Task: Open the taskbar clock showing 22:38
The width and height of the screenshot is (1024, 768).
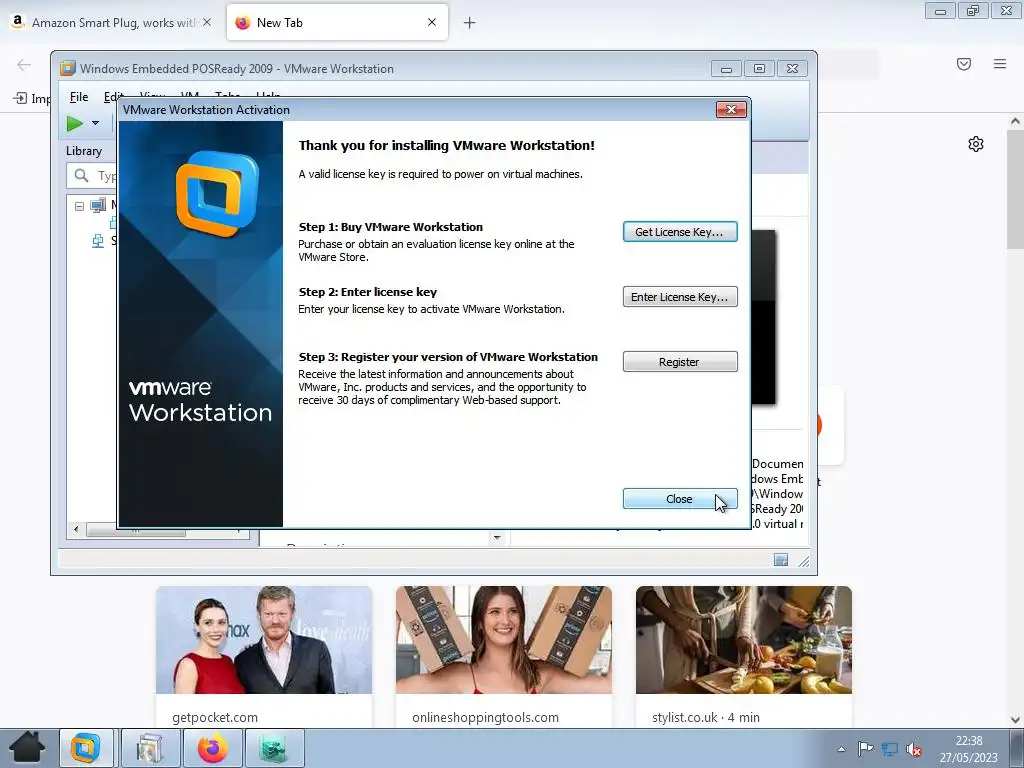Action: click(x=969, y=749)
